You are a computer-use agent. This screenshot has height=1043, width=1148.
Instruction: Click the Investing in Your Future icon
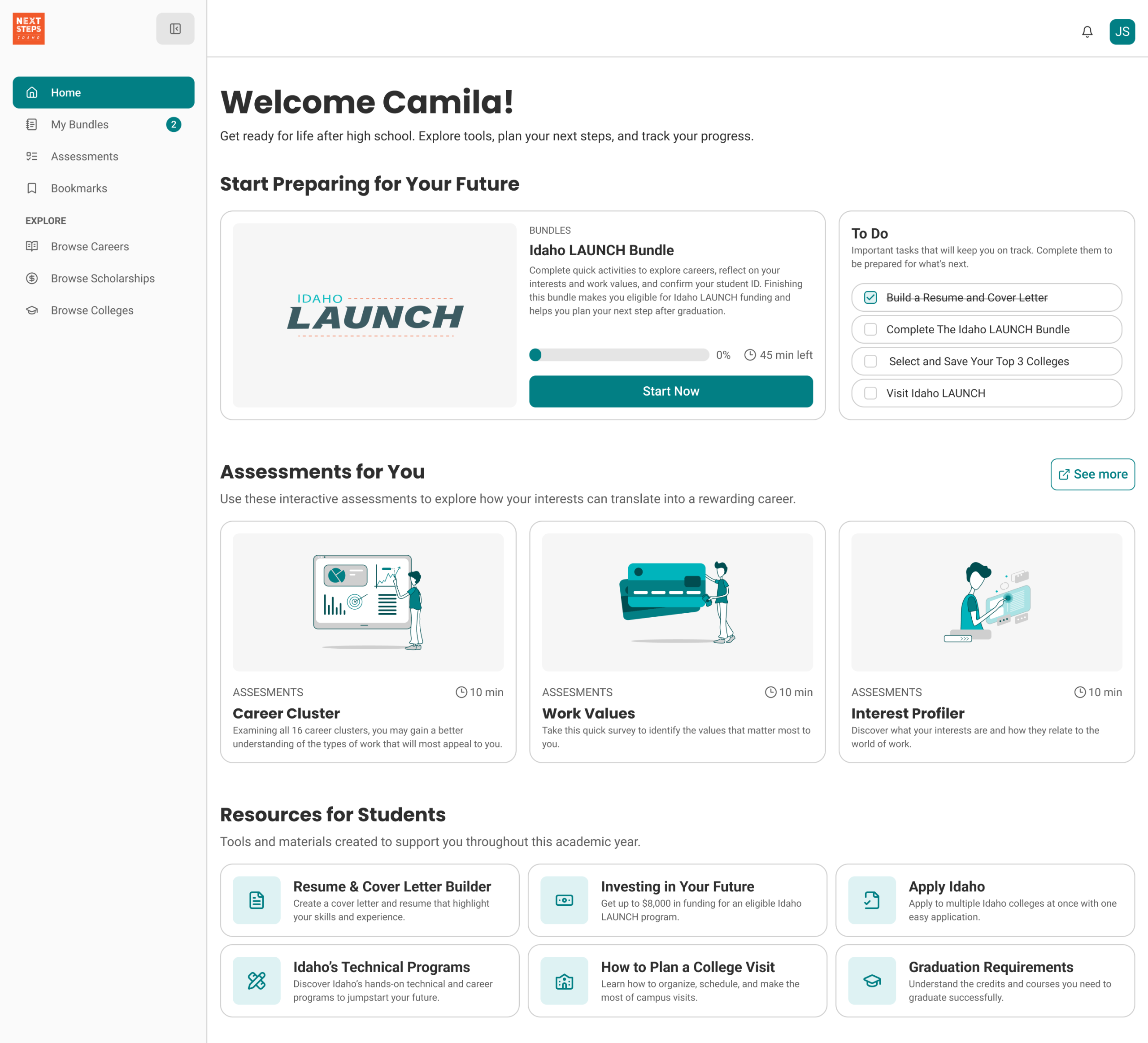564,899
